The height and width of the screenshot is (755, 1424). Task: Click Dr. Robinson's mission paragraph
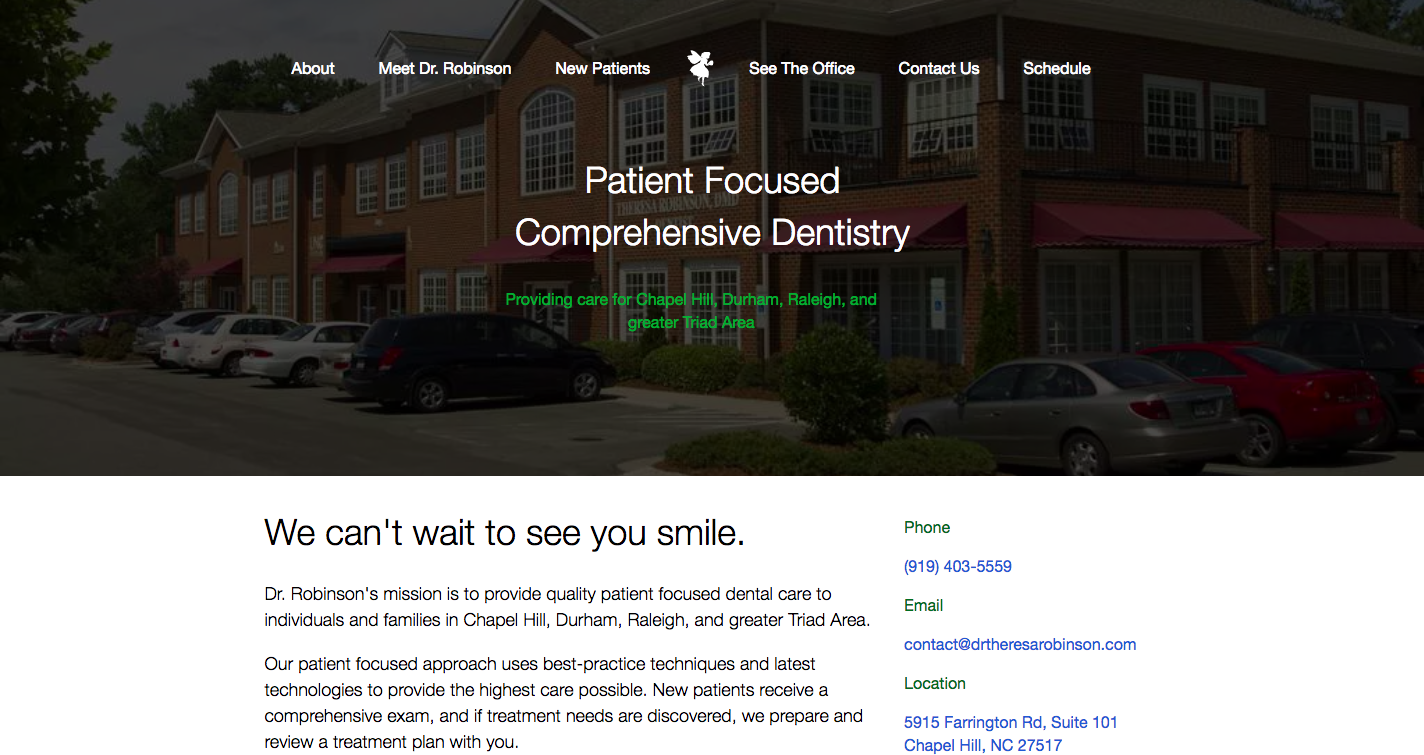[567, 607]
